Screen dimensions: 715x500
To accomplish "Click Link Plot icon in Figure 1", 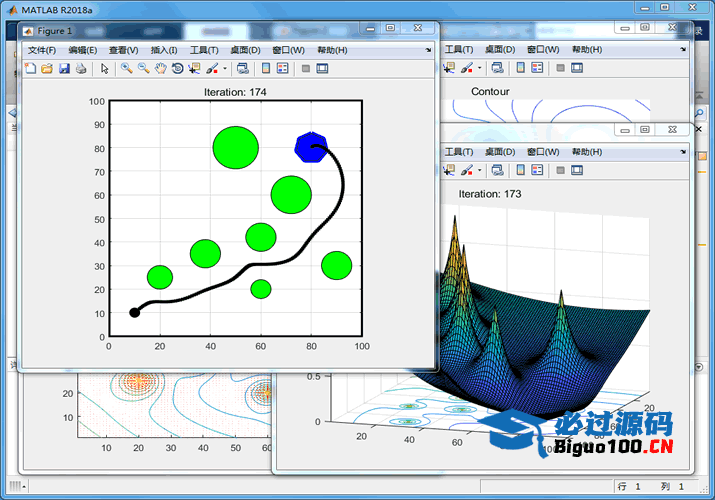I will pyautogui.click(x=243, y=68).
